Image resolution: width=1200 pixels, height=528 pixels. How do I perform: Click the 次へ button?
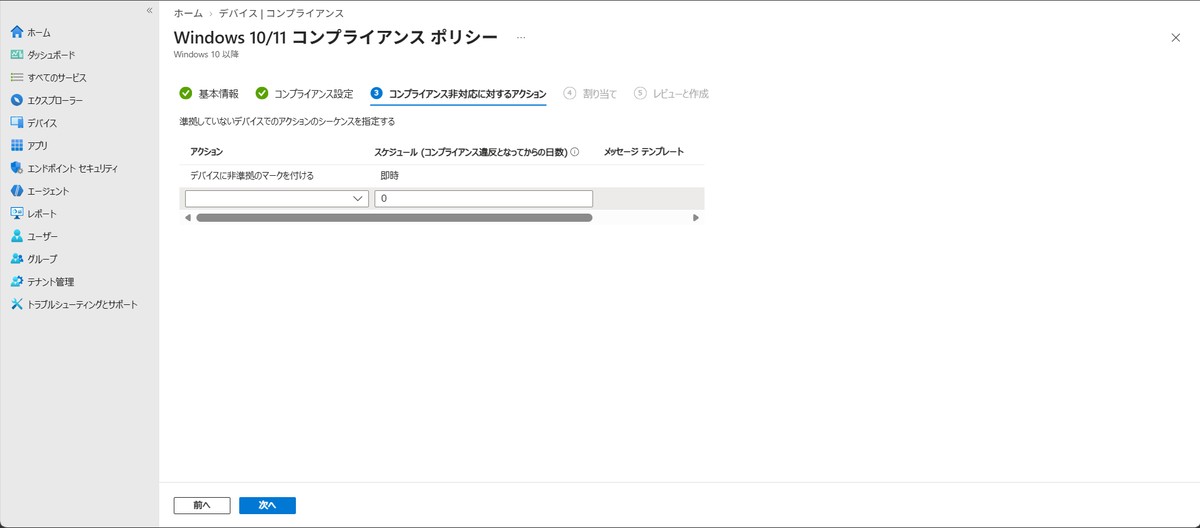(267, 505)
